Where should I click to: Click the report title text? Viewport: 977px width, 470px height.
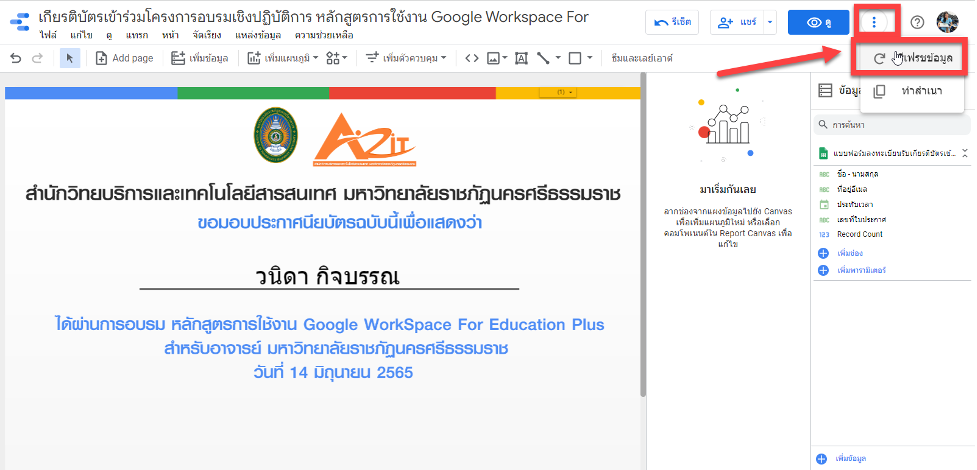pos(313,16)
